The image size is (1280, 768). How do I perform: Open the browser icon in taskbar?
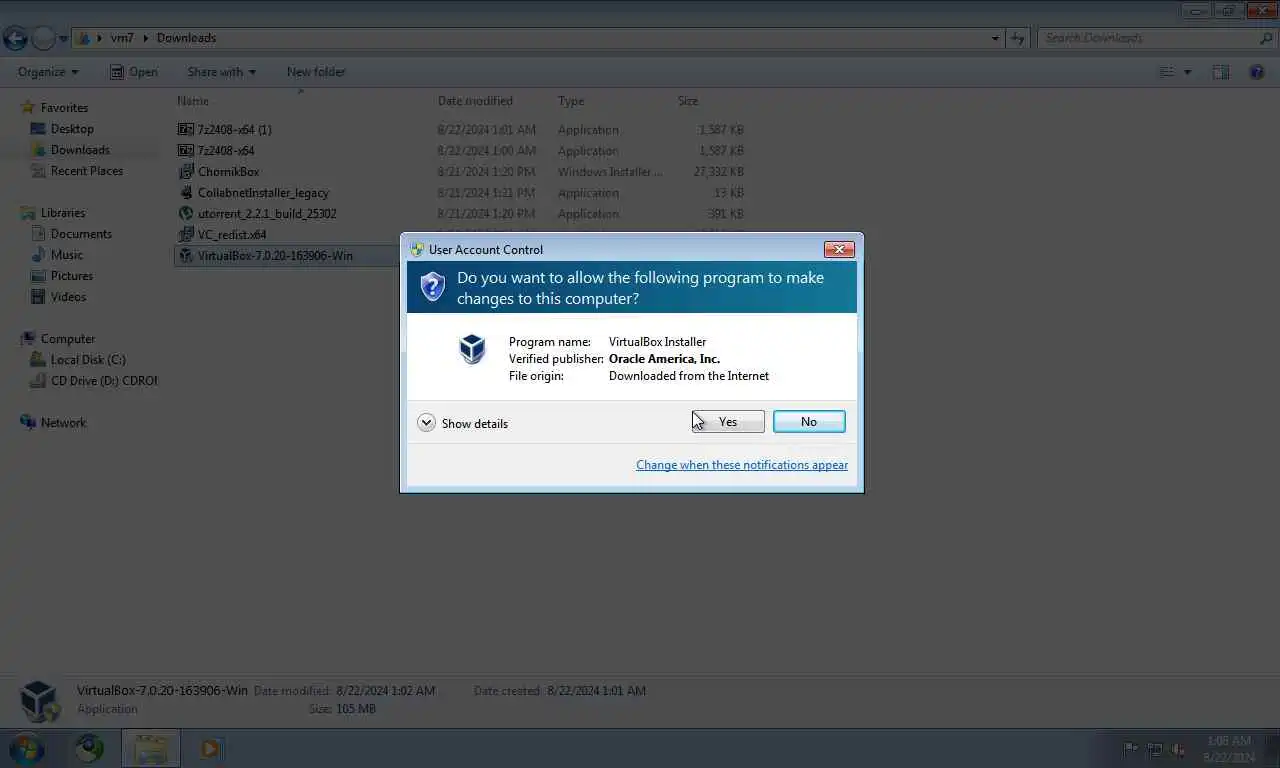click(90, 748)
